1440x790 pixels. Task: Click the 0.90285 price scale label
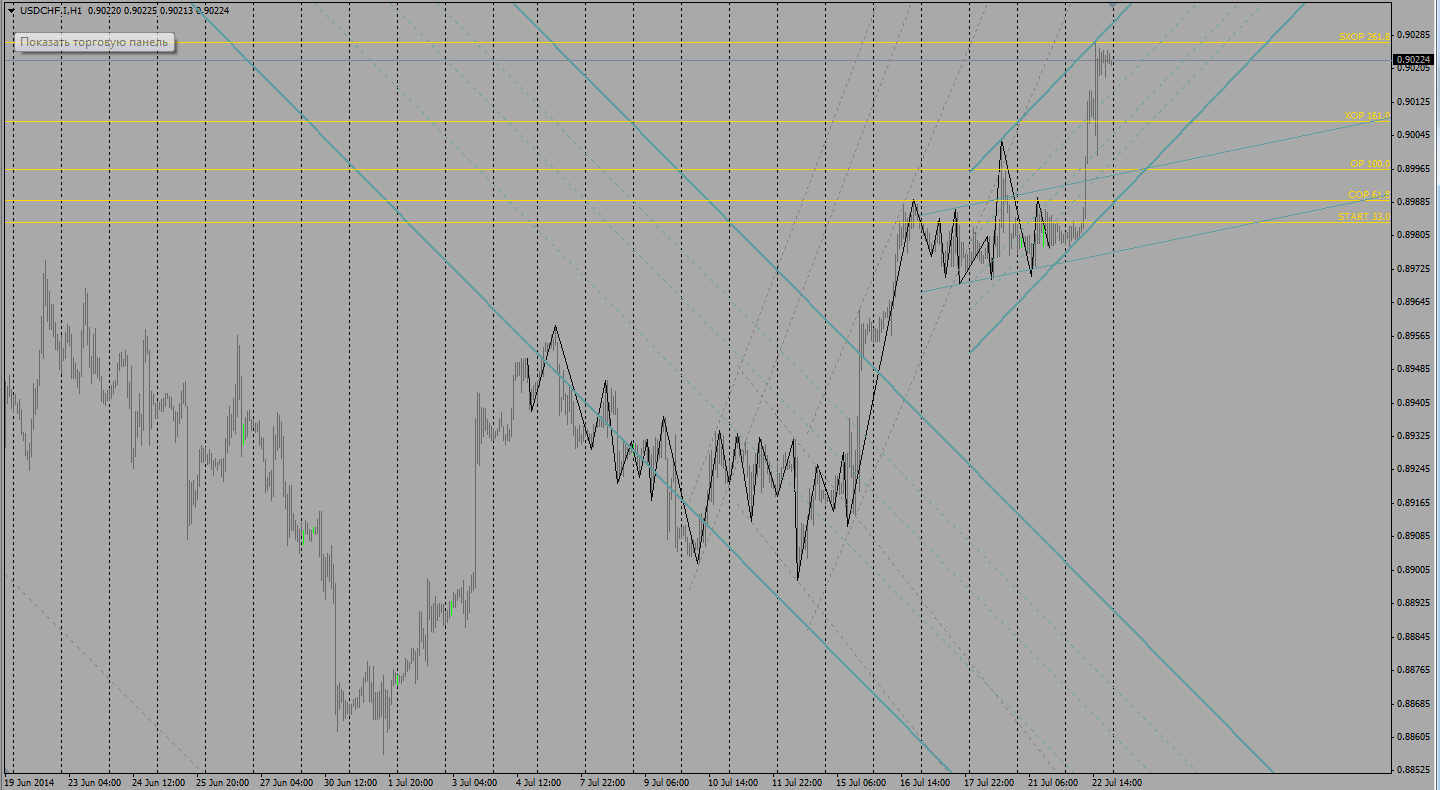point(1414,35)
